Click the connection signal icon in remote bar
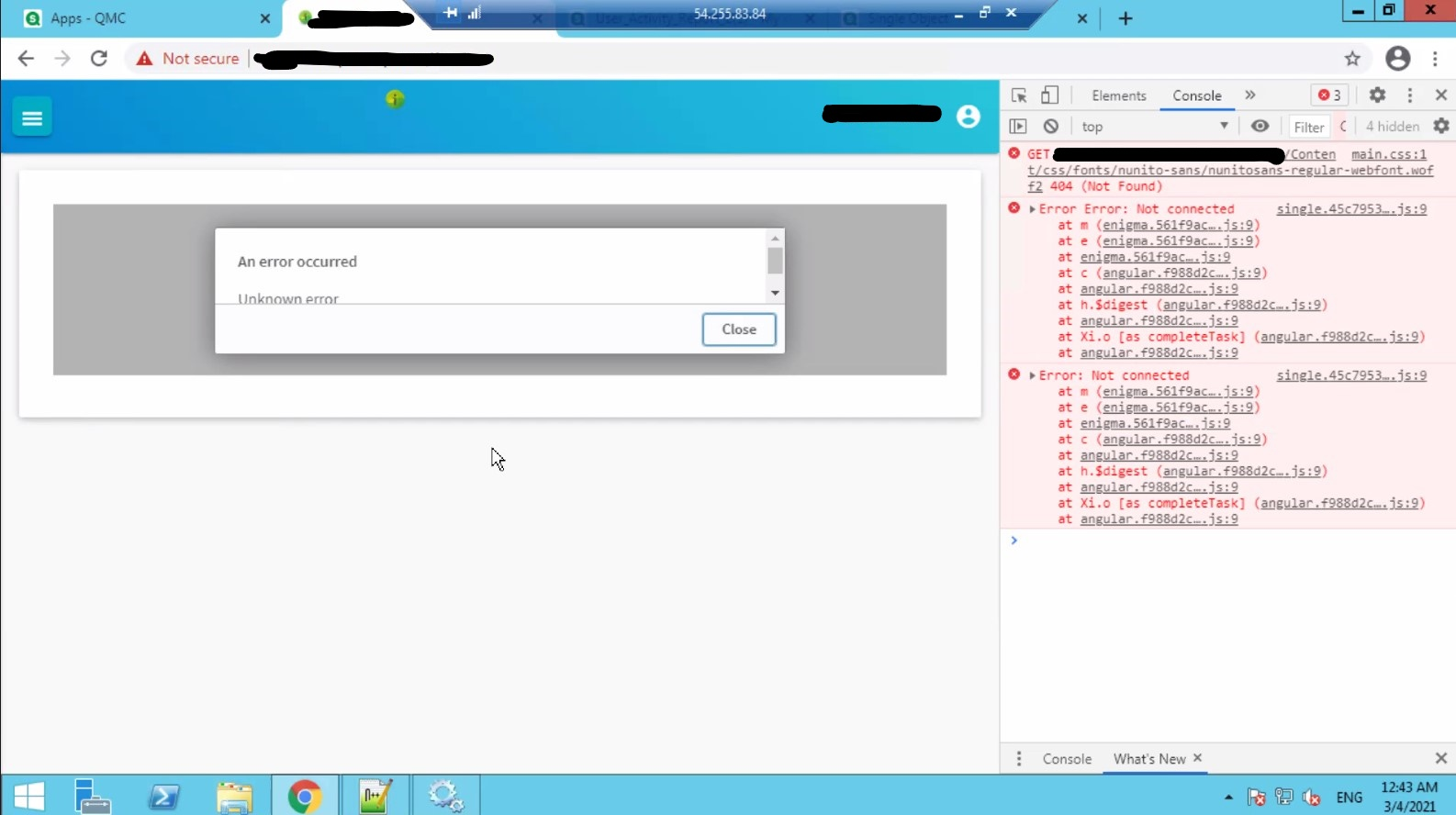Screen dimensions: 1456x815 point(474,13)
